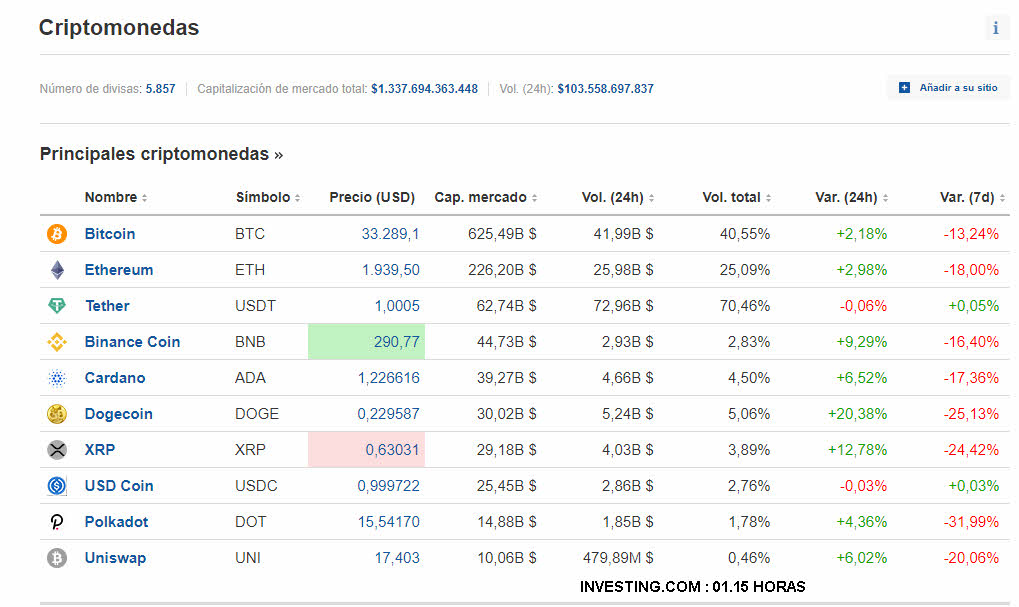Image resolution: width=1019 pixels, height=607 pixels.
Task: Click Cardano price 1,226616
Action: pyautogui.click(x=389, y=378)
